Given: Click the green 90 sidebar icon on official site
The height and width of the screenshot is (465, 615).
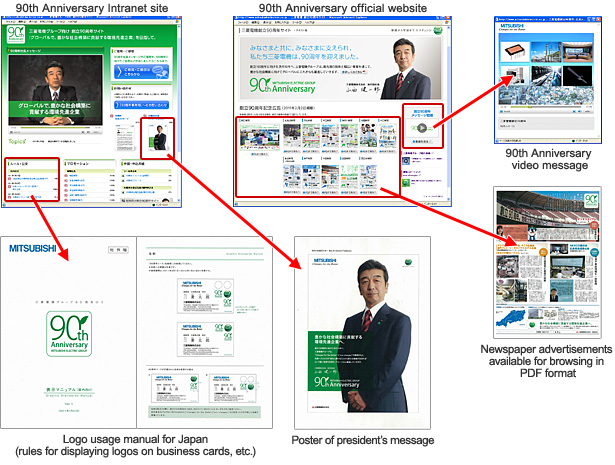Looking at the screenshot, I should tap(406, 183).
